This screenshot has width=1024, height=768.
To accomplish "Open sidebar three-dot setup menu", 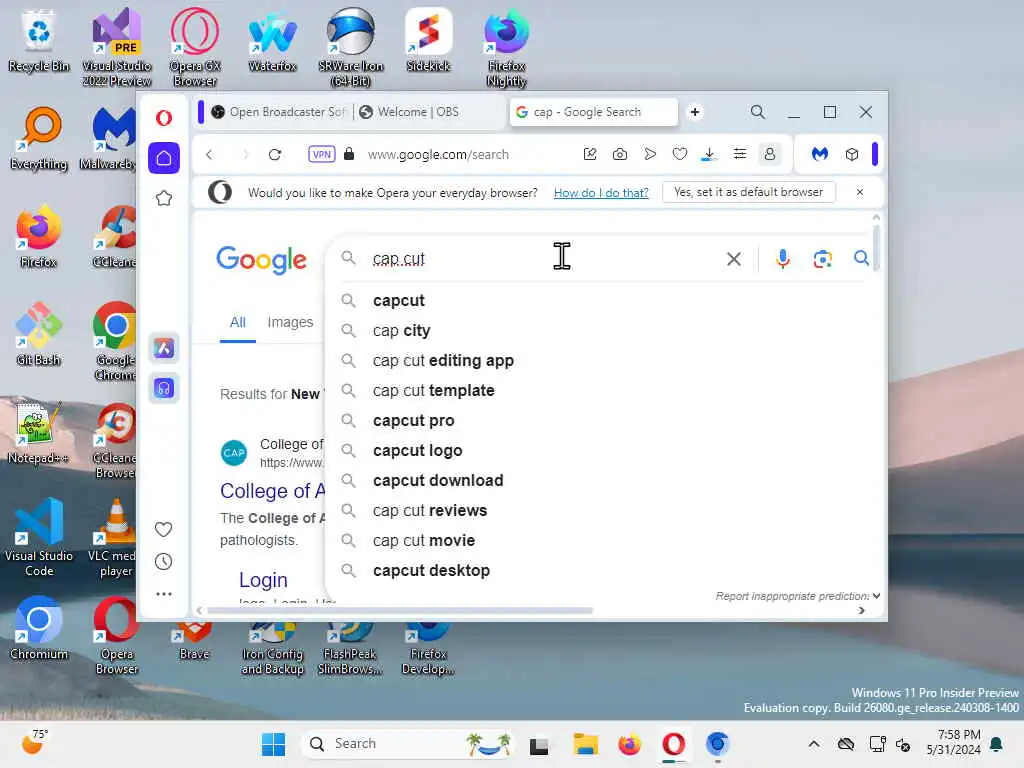I will click(164, 594).
